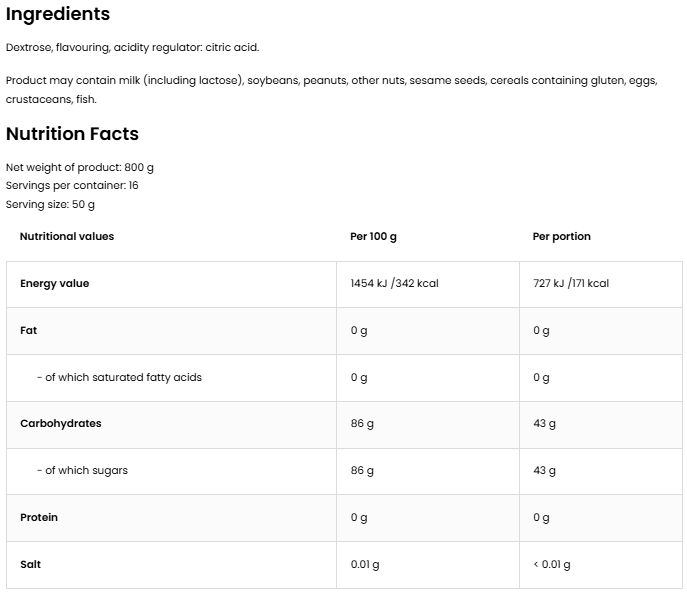The height and width of the screenshot is (593, 687).
Task: Click the Ingredients heading
Action: (58, 14)
